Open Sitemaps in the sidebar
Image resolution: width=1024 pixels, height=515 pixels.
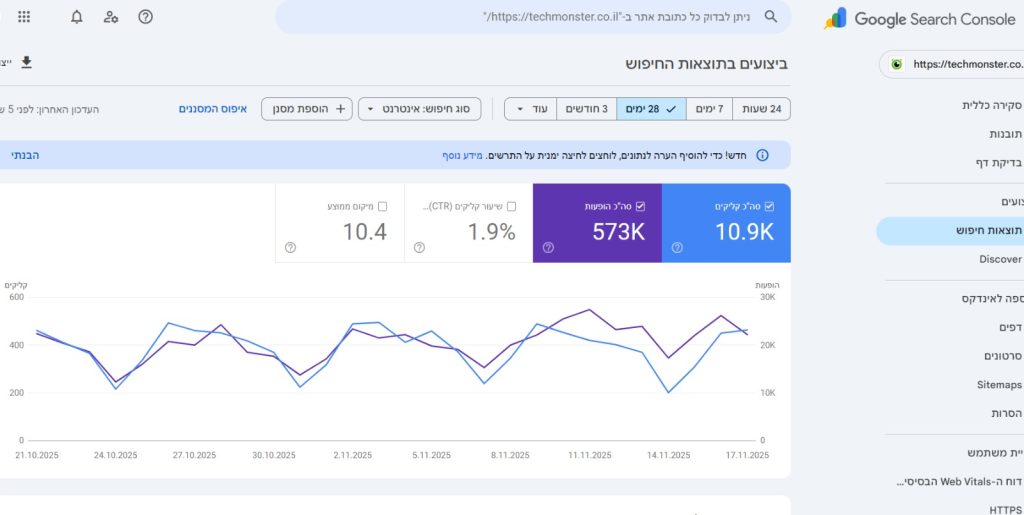[x=998, y=384]
